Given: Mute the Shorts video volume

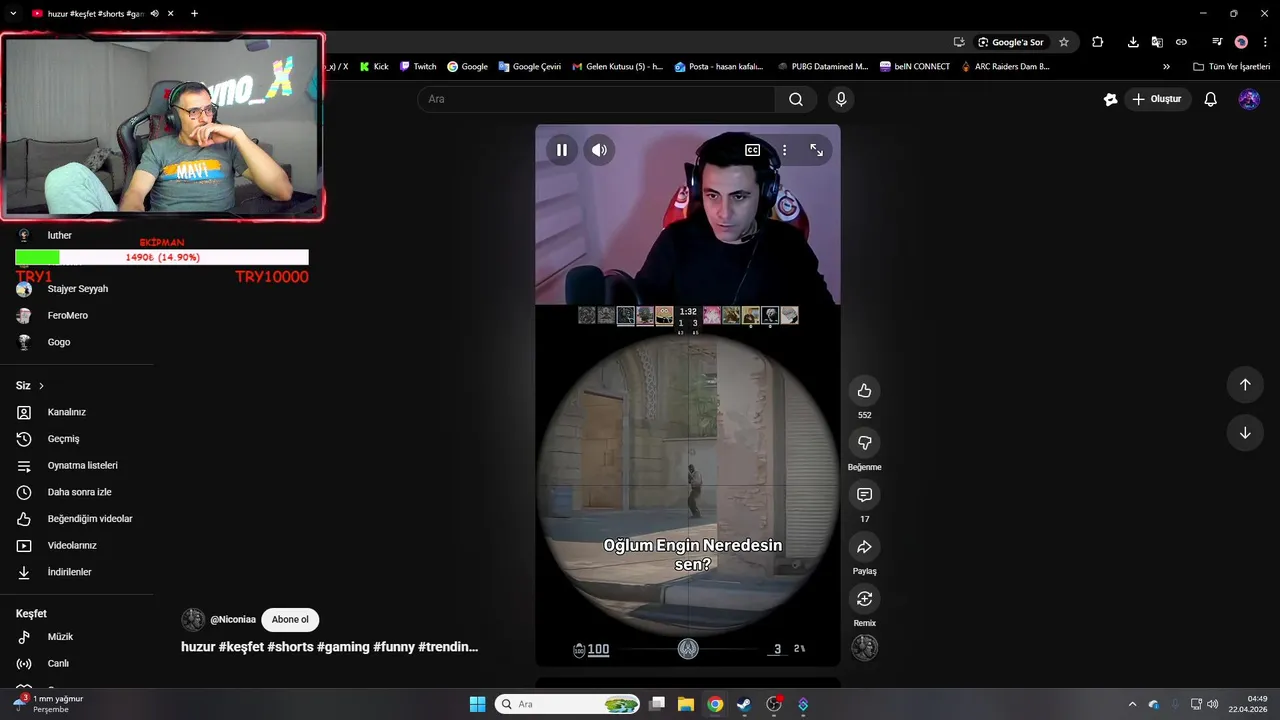Looking at the screenshot, I should [x=599, y=150].
